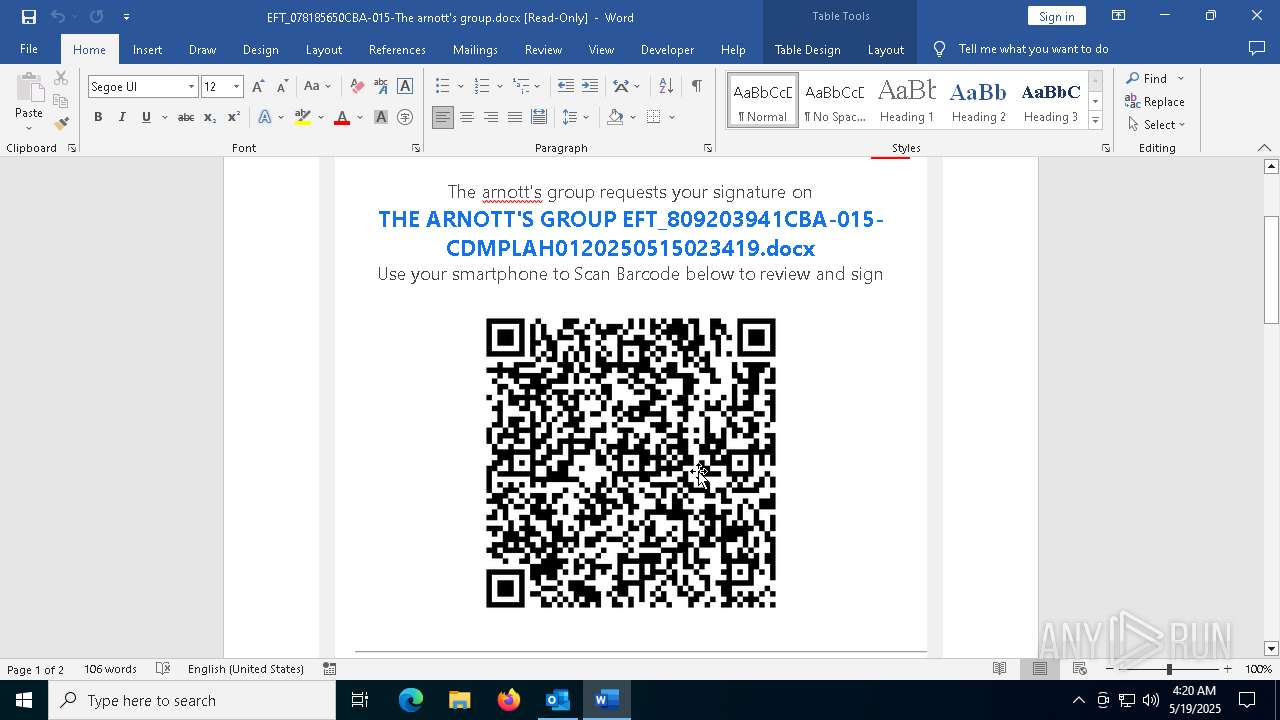Viewport: 1280px width, 720px height.
Task: Click the vertical scrollbar thumb
Action: point(1272,270)
